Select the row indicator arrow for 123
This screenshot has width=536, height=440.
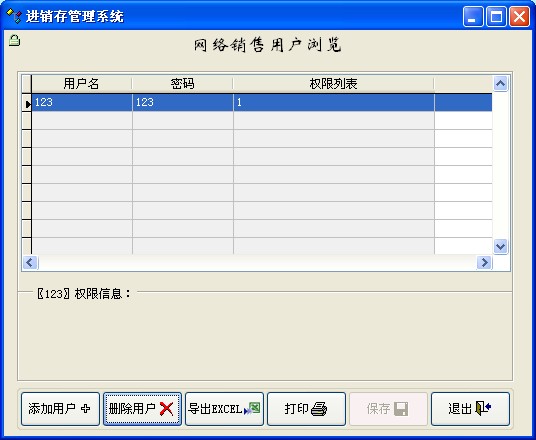27,103
